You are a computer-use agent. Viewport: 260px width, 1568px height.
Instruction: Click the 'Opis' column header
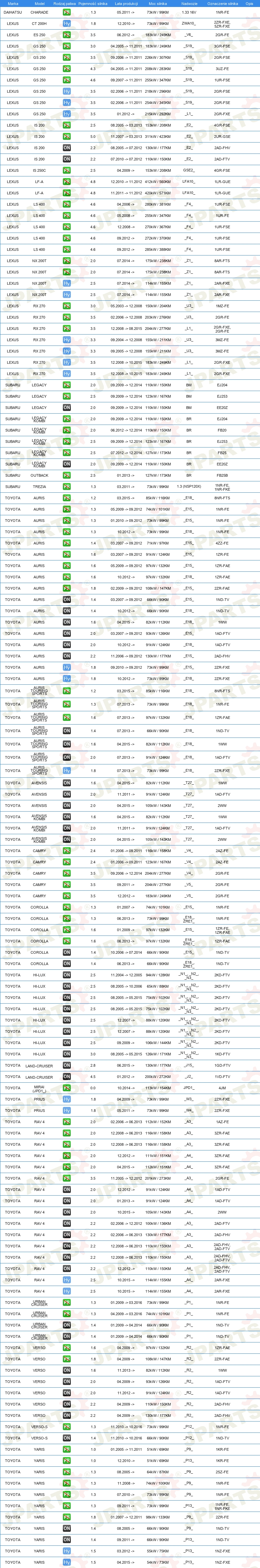point(250,4)
